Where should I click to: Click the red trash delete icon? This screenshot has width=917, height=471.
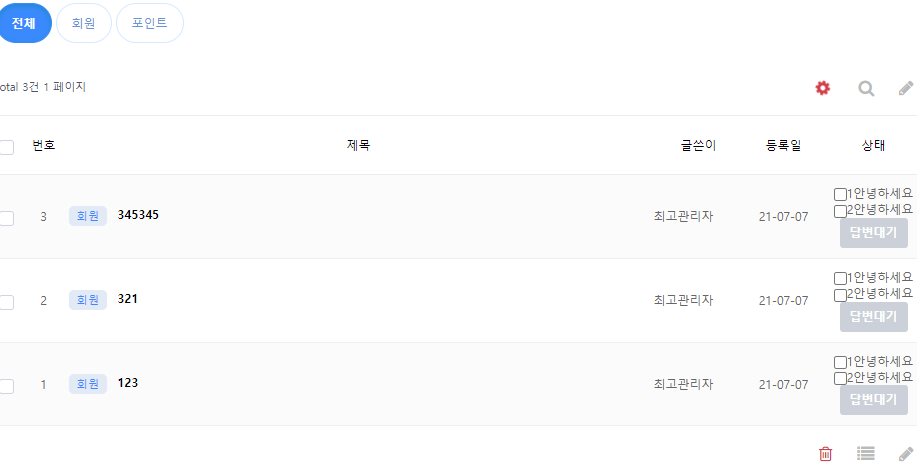pyautogui.click(x=825, y=454)
